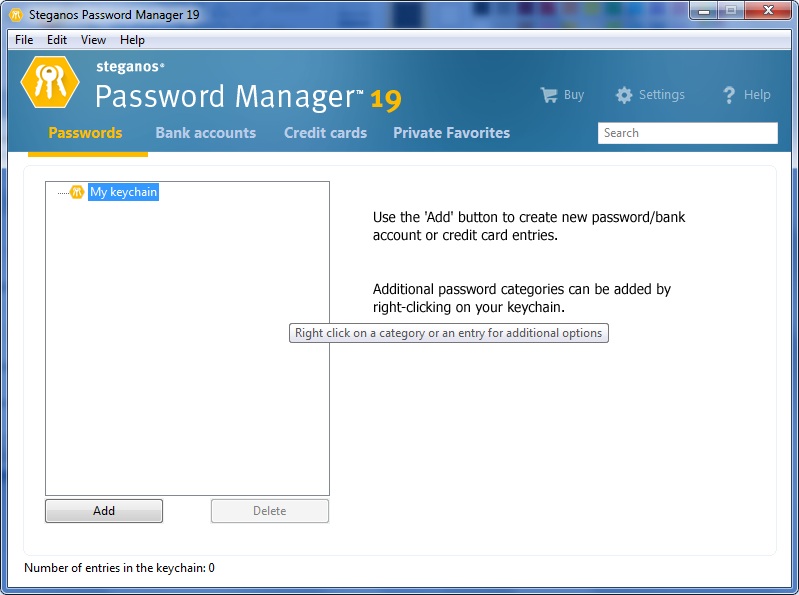Select the My keychain tree item

(x=123, y=192)
